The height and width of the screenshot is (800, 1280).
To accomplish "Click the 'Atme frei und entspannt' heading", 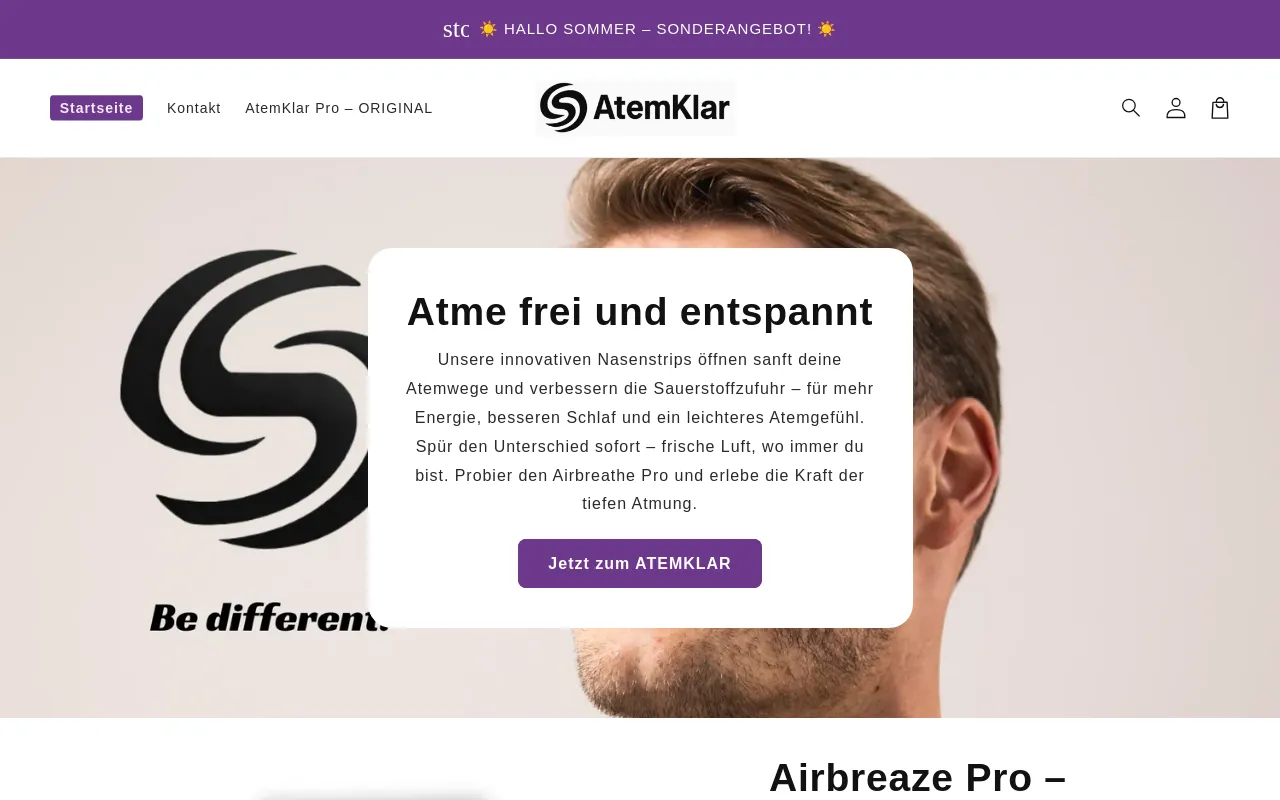I will tap(640, 312).
